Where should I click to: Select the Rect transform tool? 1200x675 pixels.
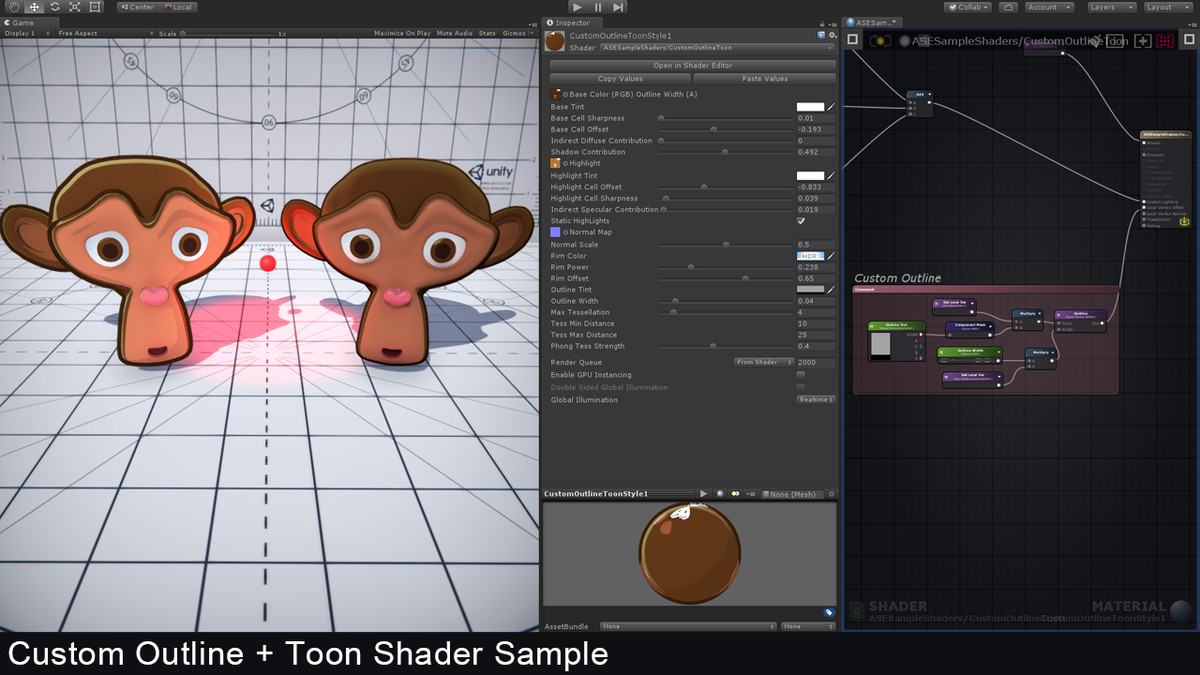point(95,7)
